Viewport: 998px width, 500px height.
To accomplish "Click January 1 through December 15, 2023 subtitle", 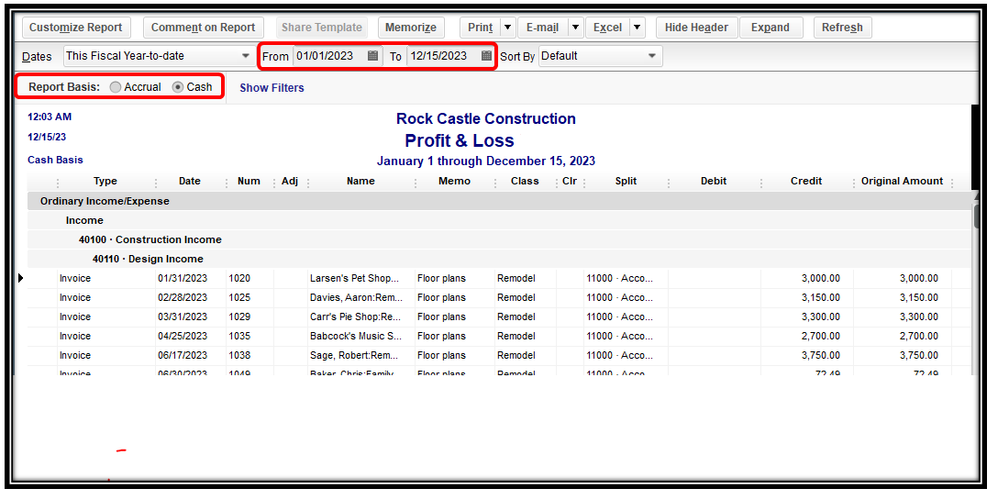I will 486,161.
